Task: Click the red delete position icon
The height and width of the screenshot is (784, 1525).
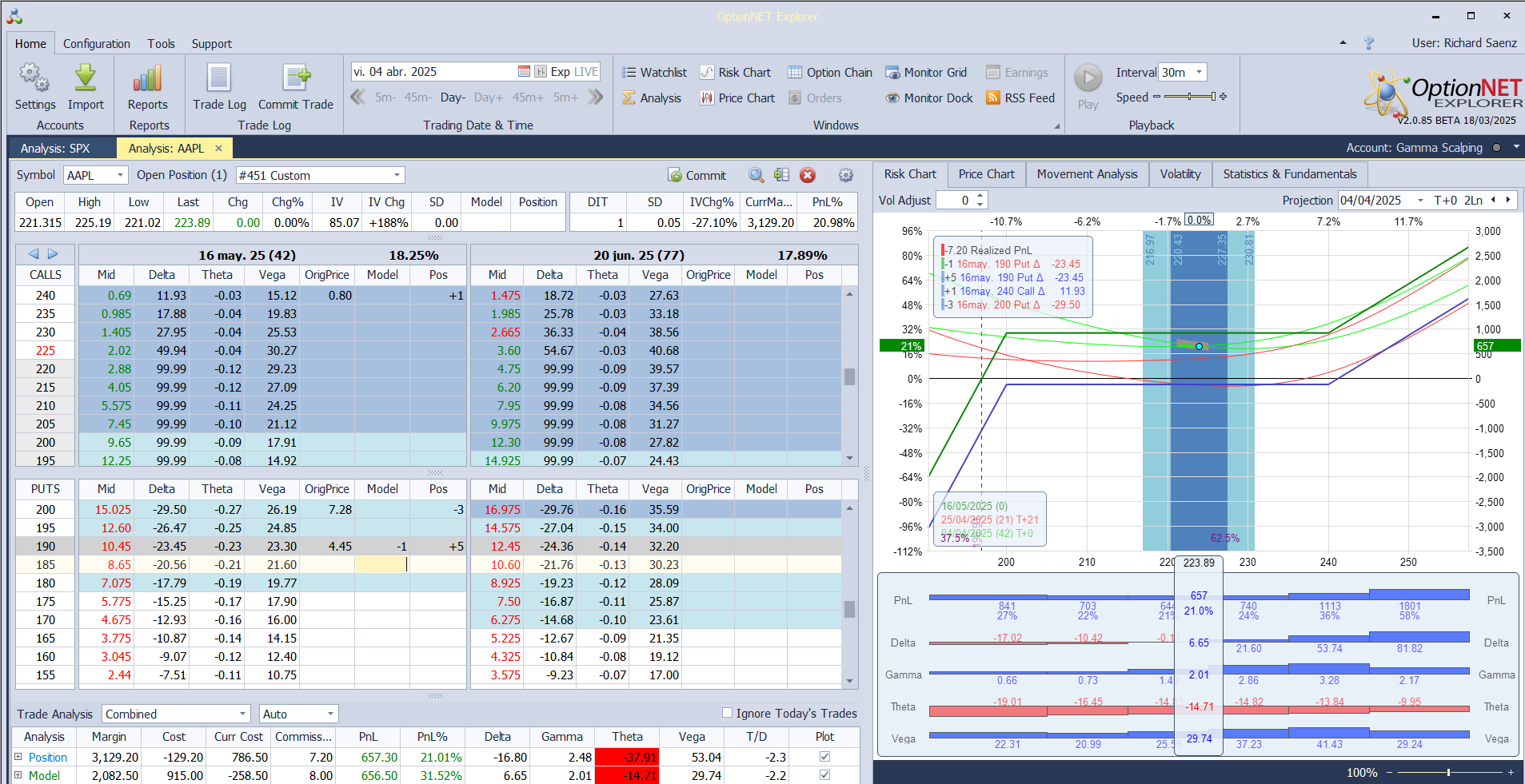Action: [x=808, y=175]
